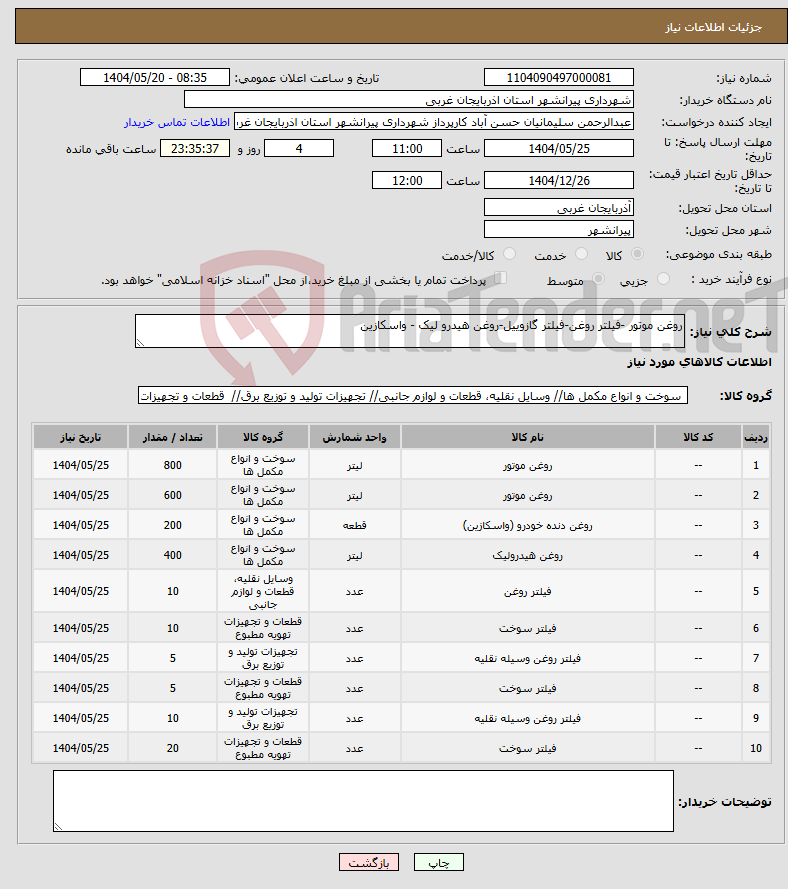Select the کالا radio button
Viewport: 788px width, 889px height.
pos(638,254)
